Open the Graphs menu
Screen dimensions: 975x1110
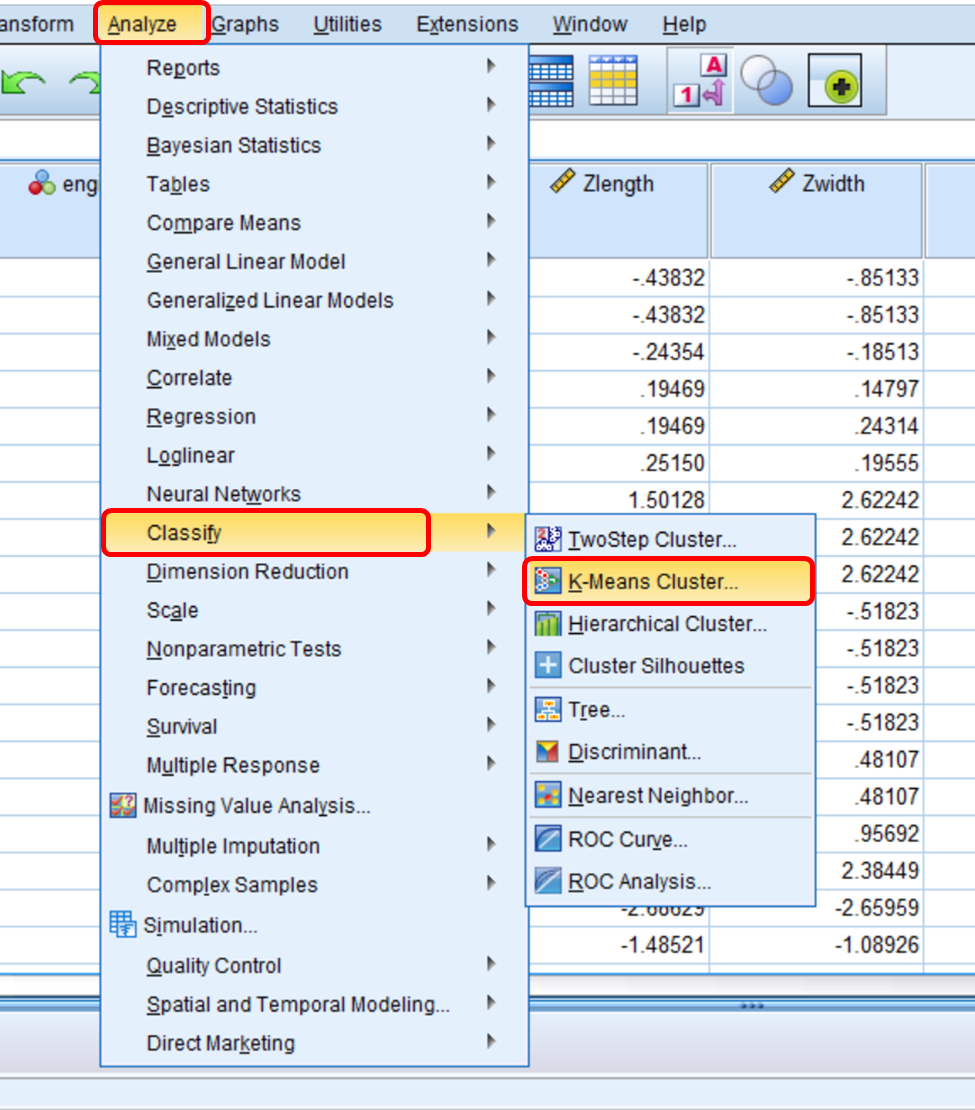245,23
